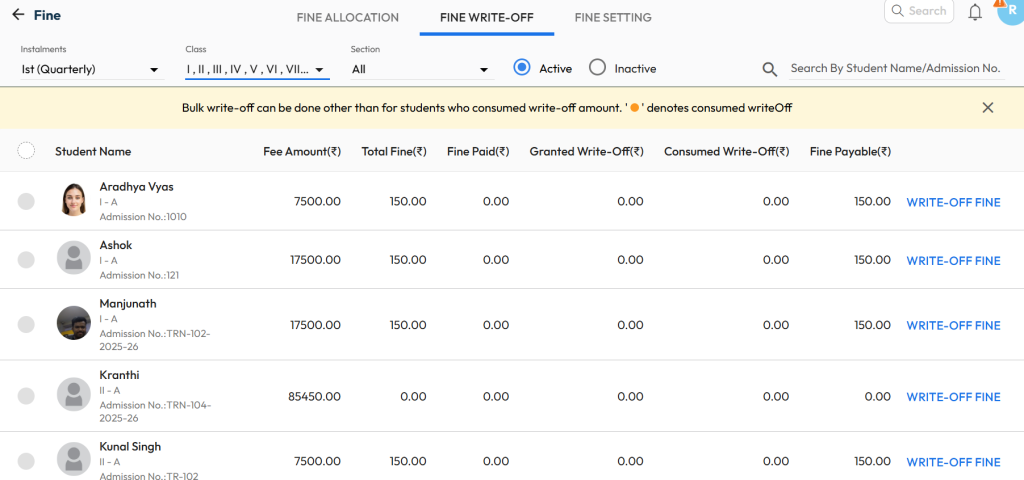Tick the checkbox for Aradhya Vyas
This screenshot has width=1024, height=480.
point(27,202)
